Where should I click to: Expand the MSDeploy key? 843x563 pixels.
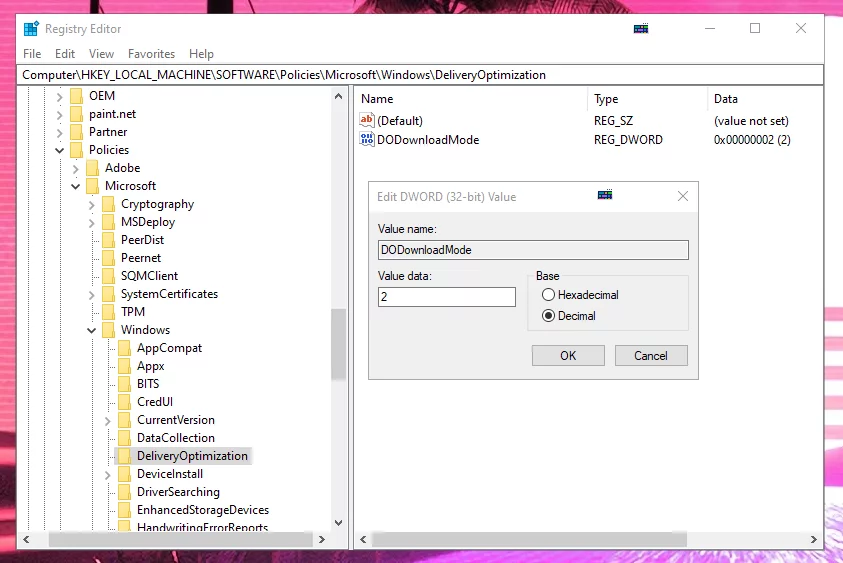point(91,223)
